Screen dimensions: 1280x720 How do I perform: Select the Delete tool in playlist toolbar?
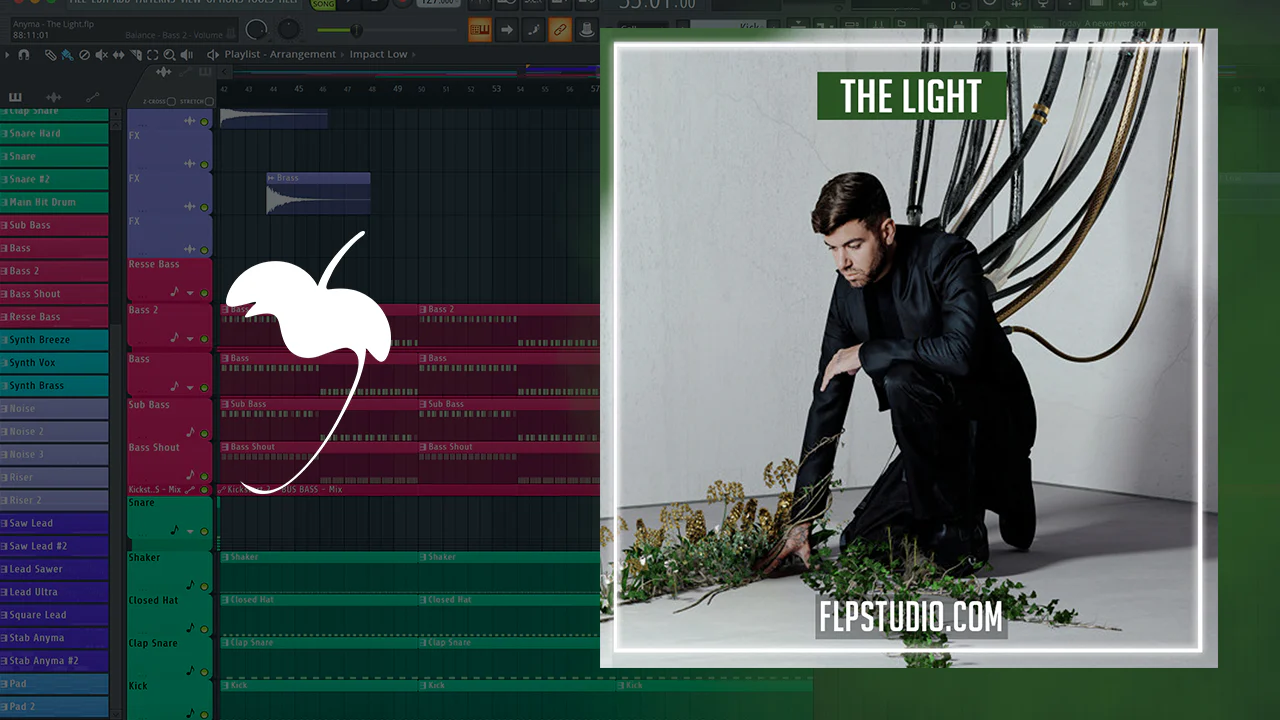pyautogui.click(x=84, y=55)
